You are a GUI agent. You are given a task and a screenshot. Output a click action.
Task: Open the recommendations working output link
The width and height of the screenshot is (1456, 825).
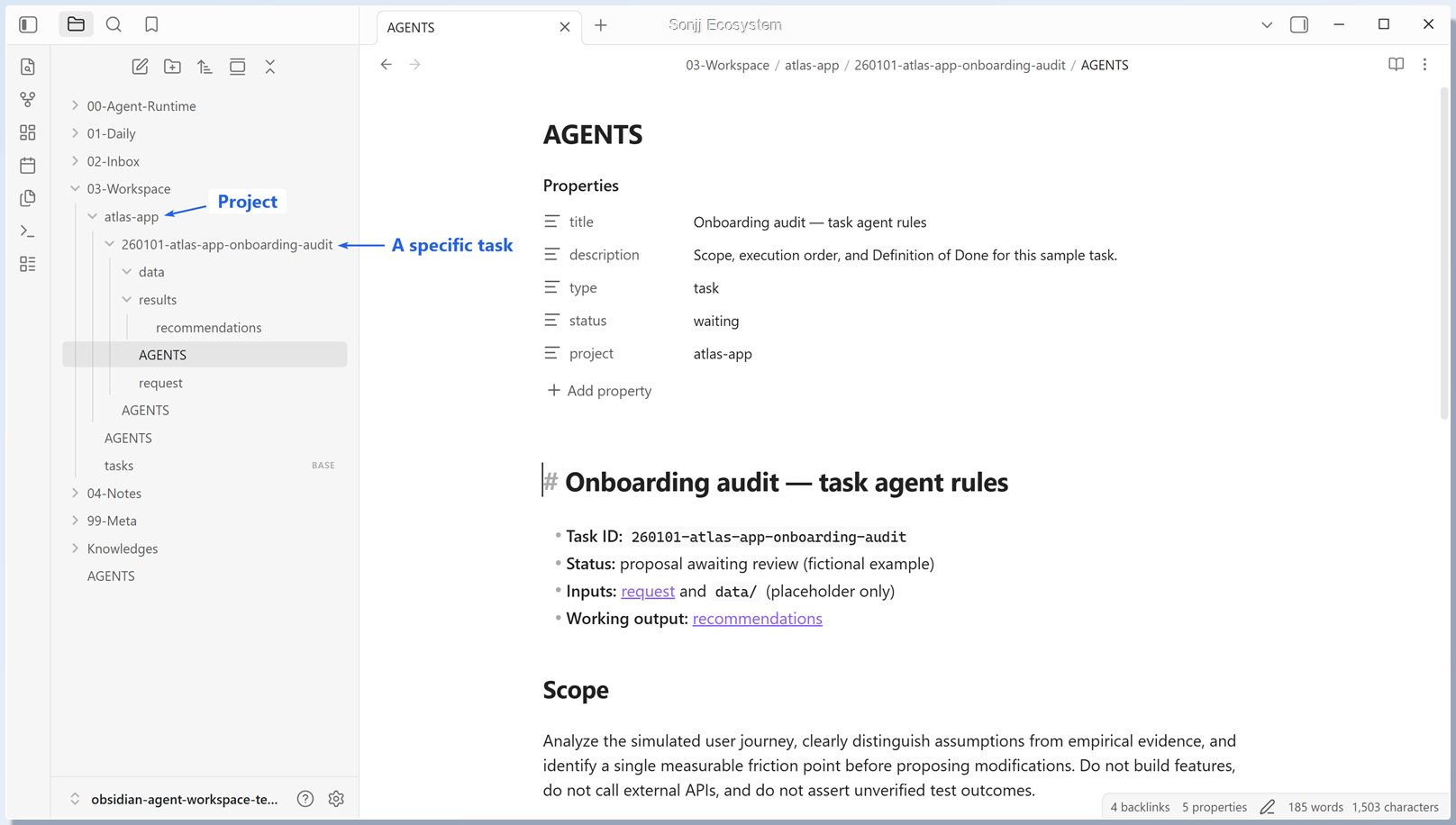coord(757,619)
